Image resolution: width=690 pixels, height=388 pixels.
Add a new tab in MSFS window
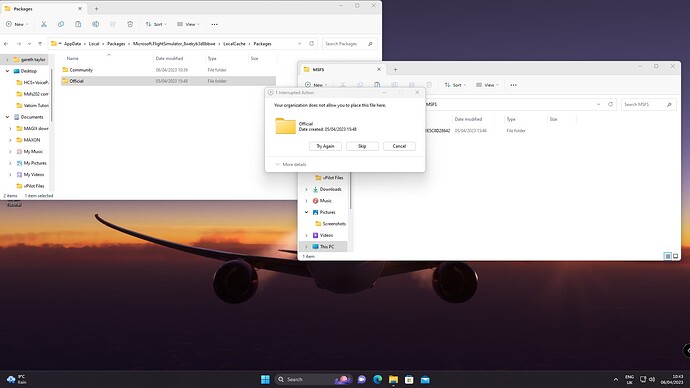pos(395,69)
